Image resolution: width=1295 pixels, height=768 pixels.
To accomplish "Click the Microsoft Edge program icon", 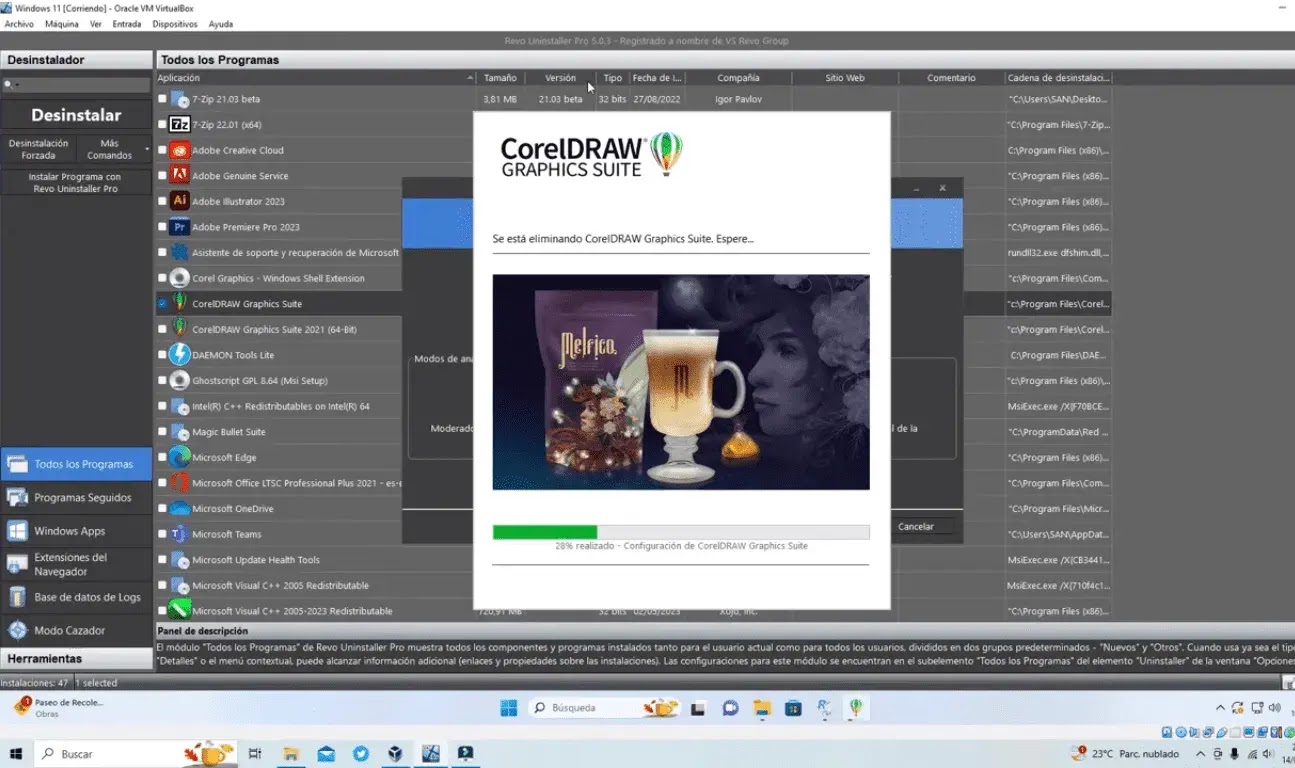I will [x=180, y=457].
